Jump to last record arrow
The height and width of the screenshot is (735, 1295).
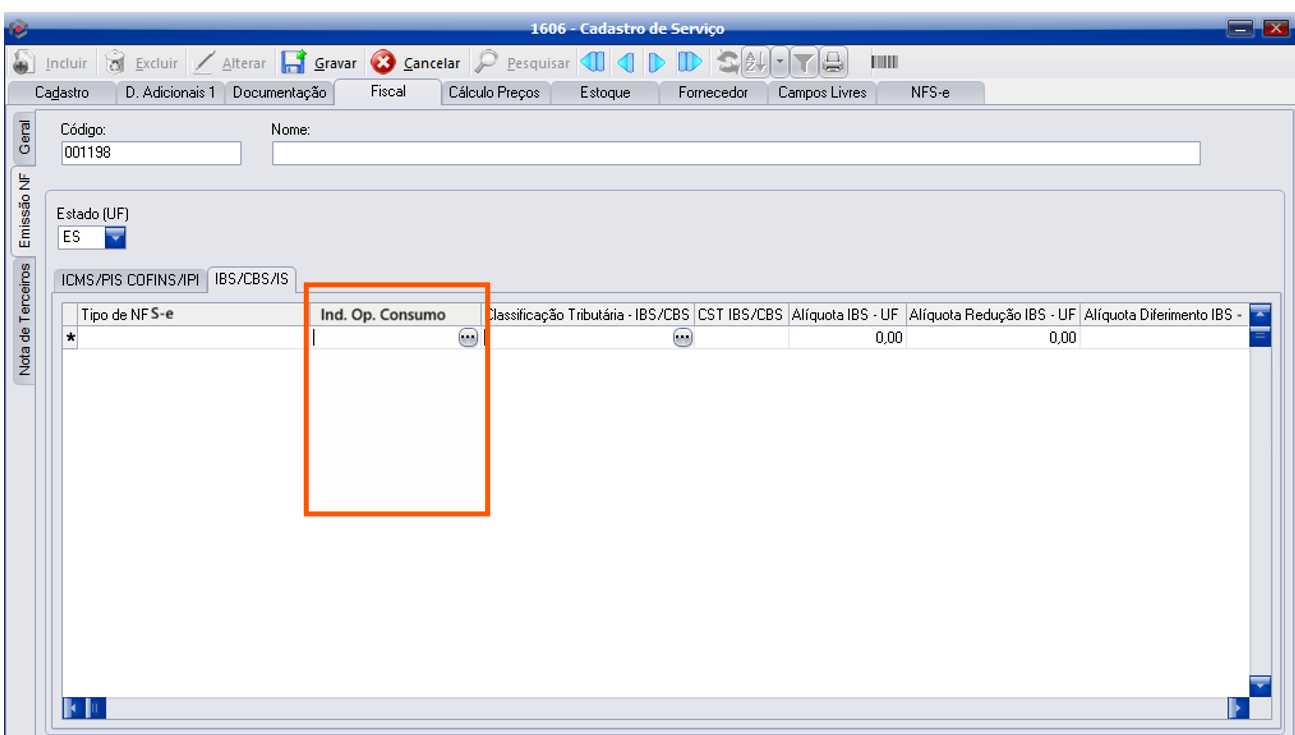tap(690, 63)
